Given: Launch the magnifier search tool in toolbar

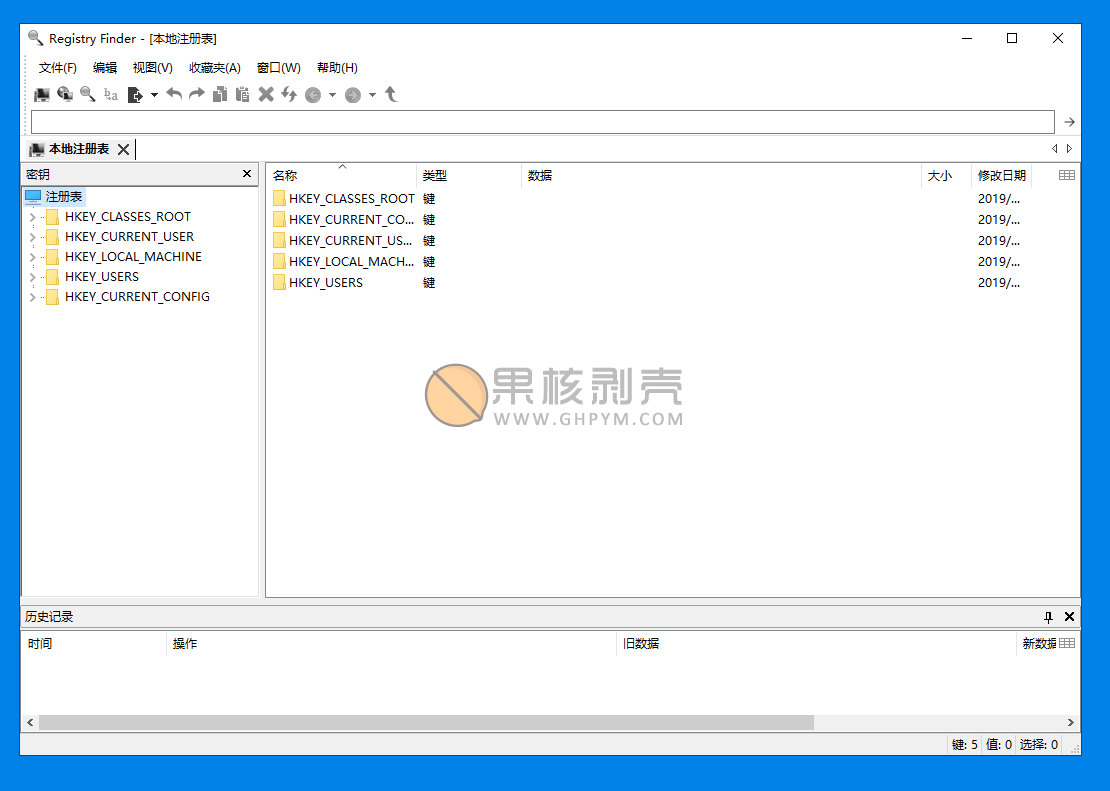Looking at the screenshot, I should point(88,94).
